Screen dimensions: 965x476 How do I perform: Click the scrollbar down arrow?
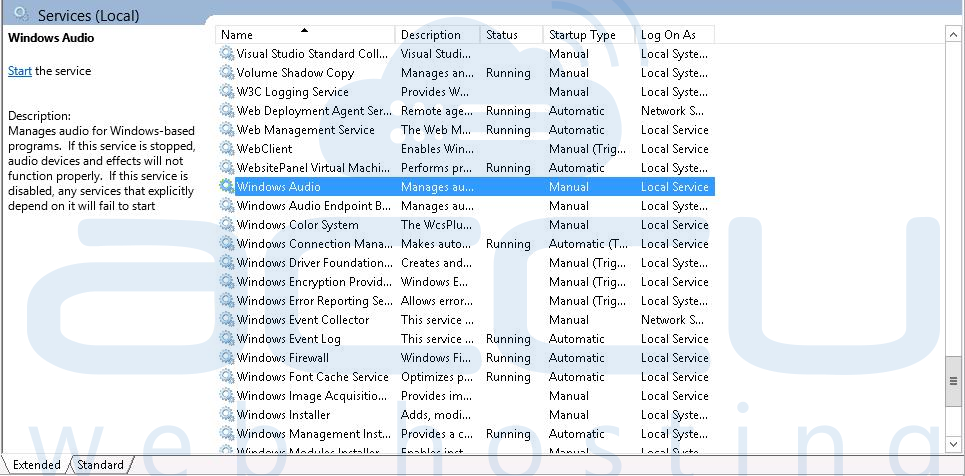click(953, 443)
